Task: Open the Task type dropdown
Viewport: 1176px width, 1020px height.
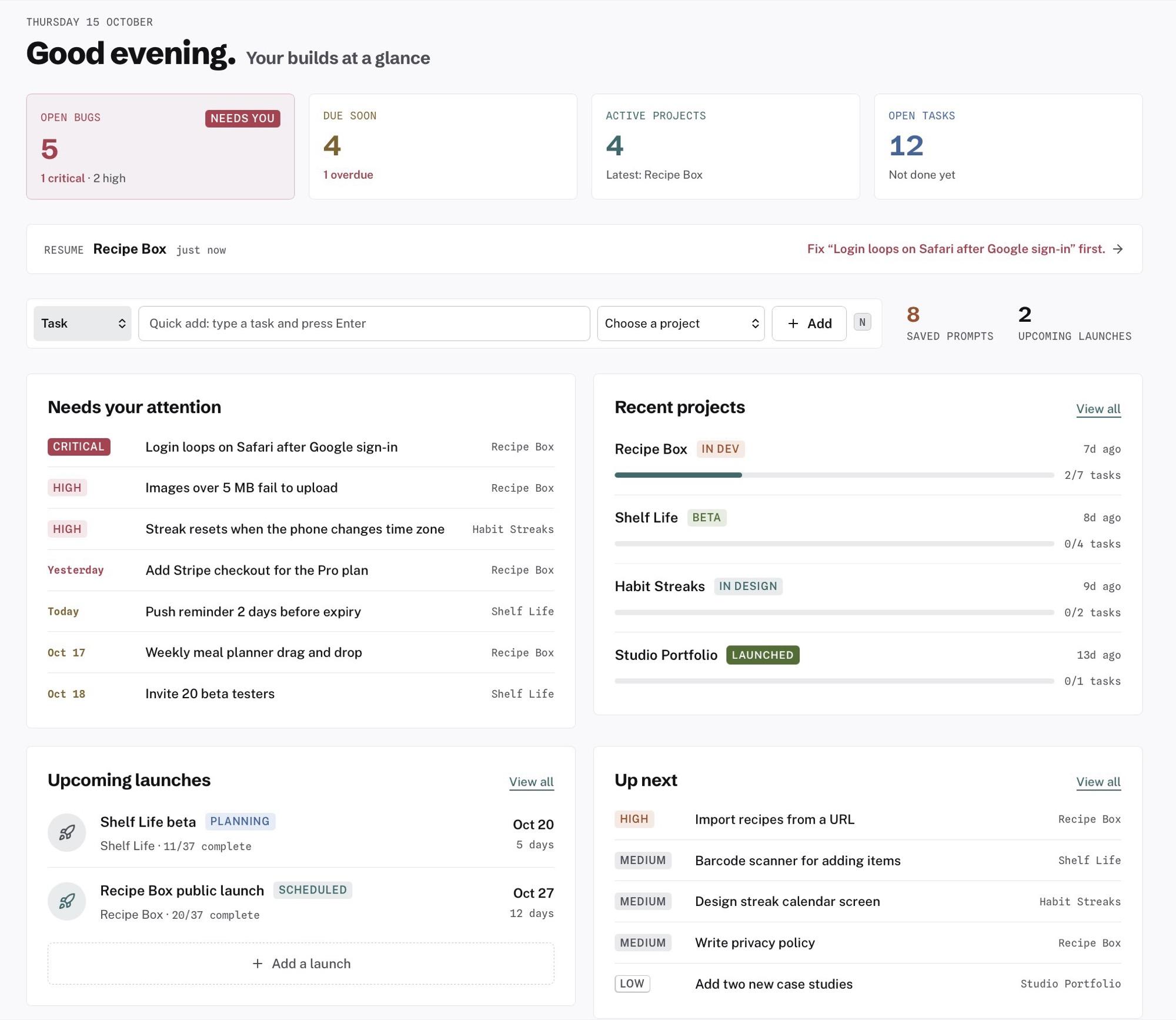Action: coord(82,324)
